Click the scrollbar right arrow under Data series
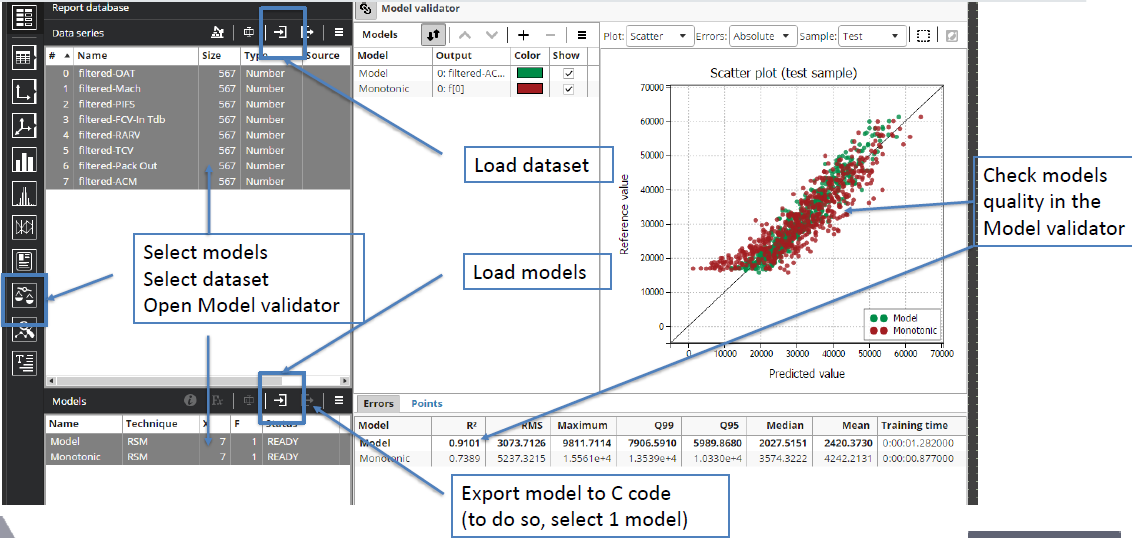The width and height of the screenshot is (1132, 538). (346, 381)
